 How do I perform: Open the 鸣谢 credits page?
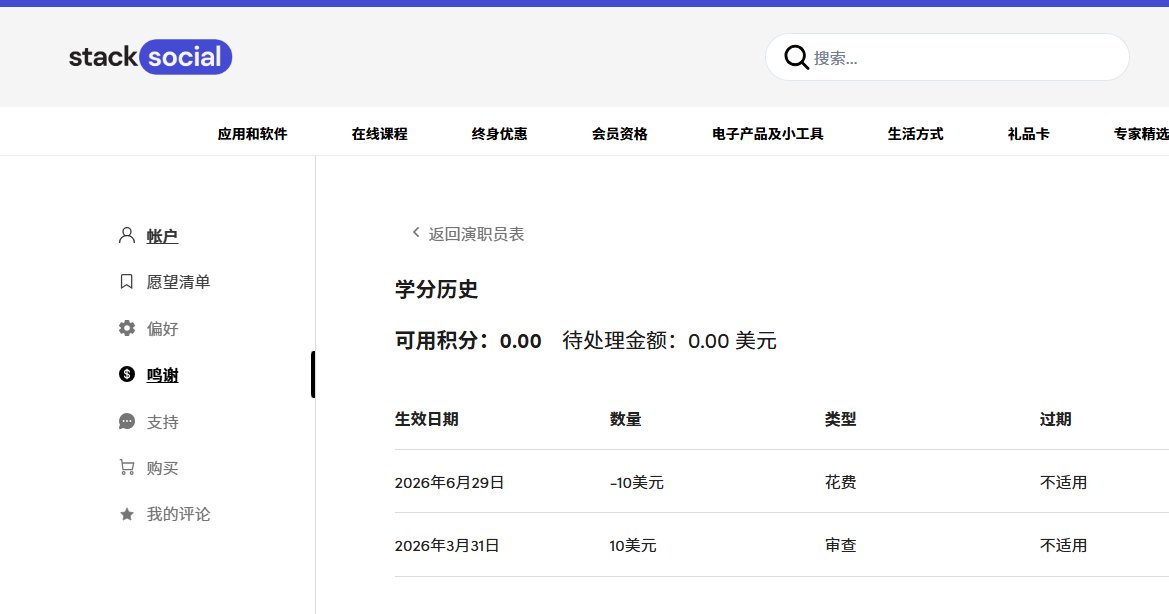pos(162,375)
